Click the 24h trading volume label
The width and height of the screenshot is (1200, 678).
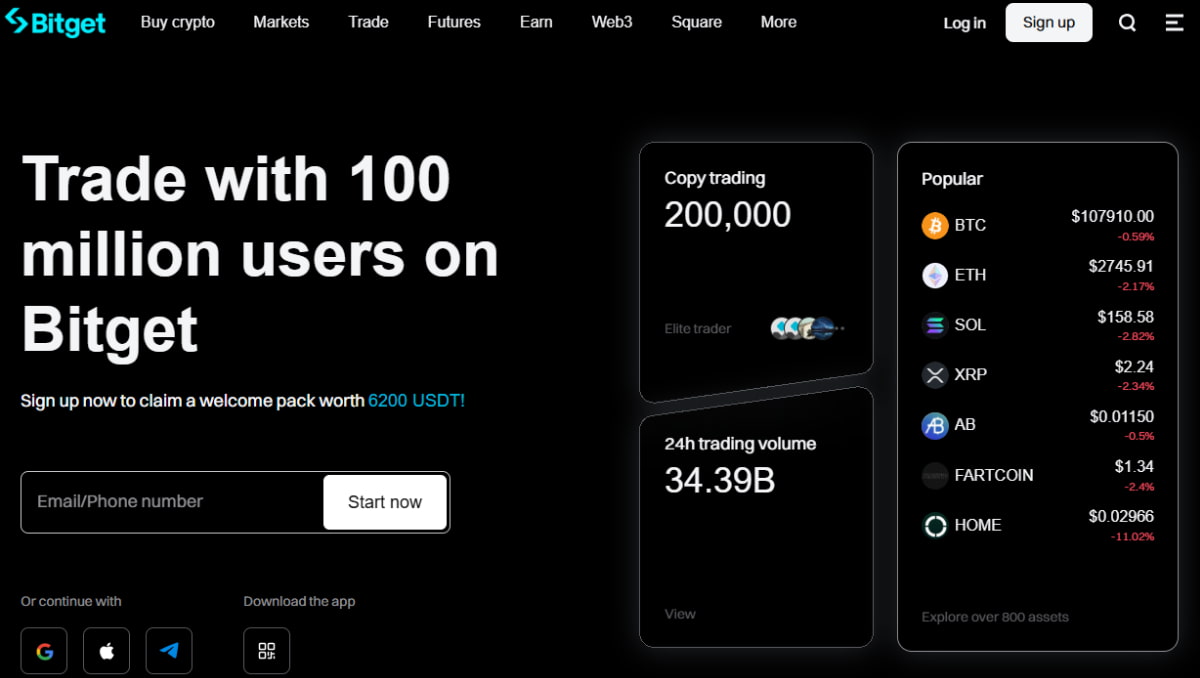click(740, 444)
